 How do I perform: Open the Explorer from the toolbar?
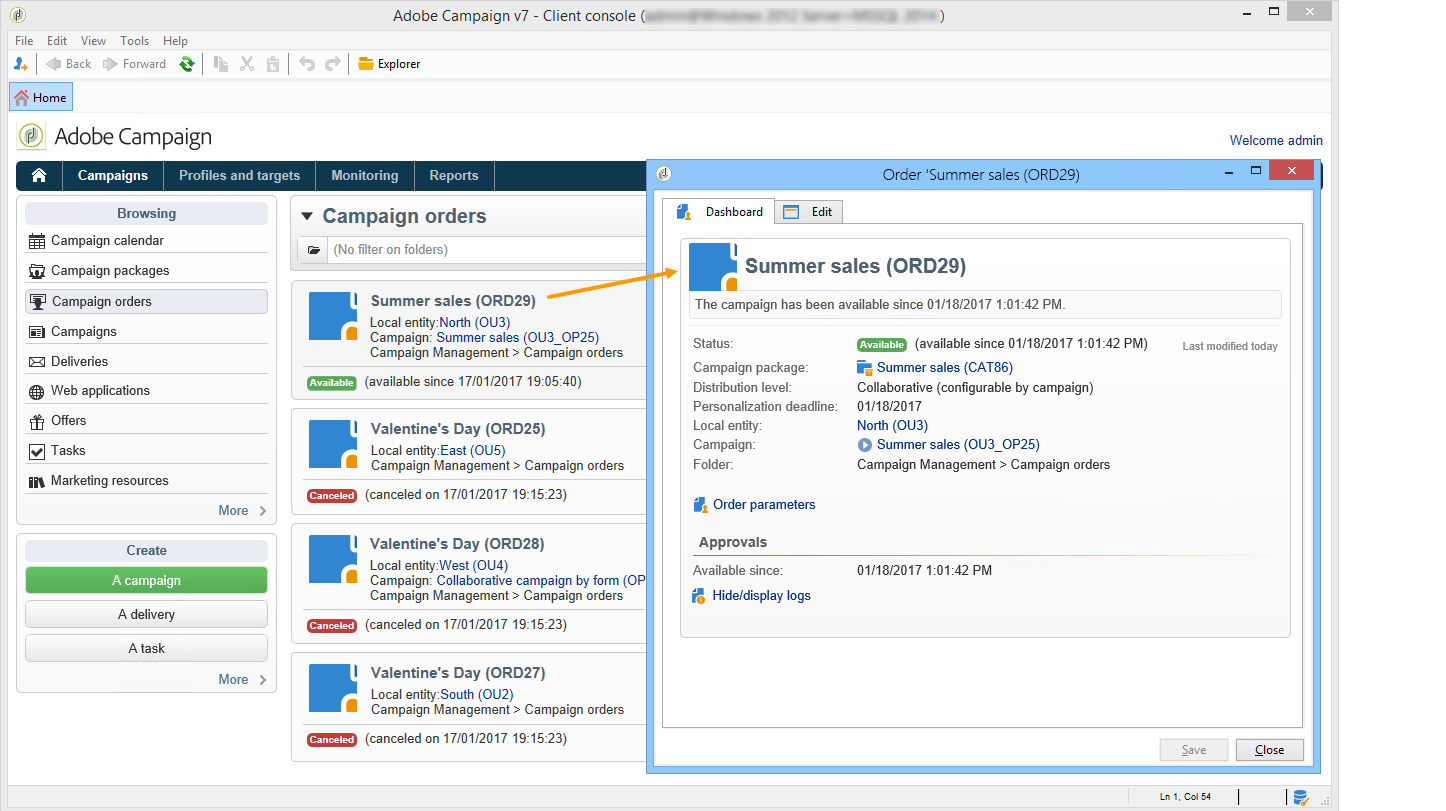click(x=389, y=64)
